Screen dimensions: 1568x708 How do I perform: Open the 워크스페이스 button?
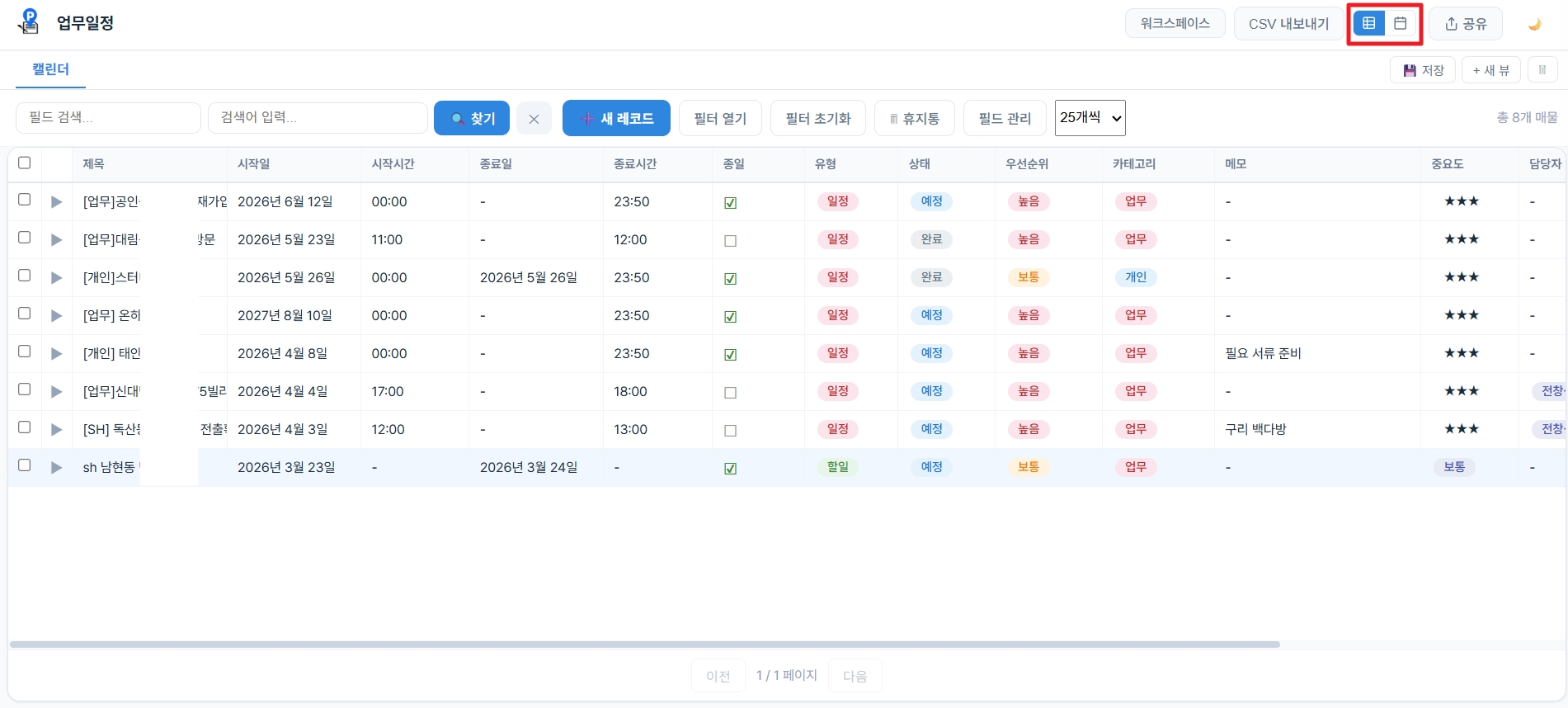(1175, 24)
